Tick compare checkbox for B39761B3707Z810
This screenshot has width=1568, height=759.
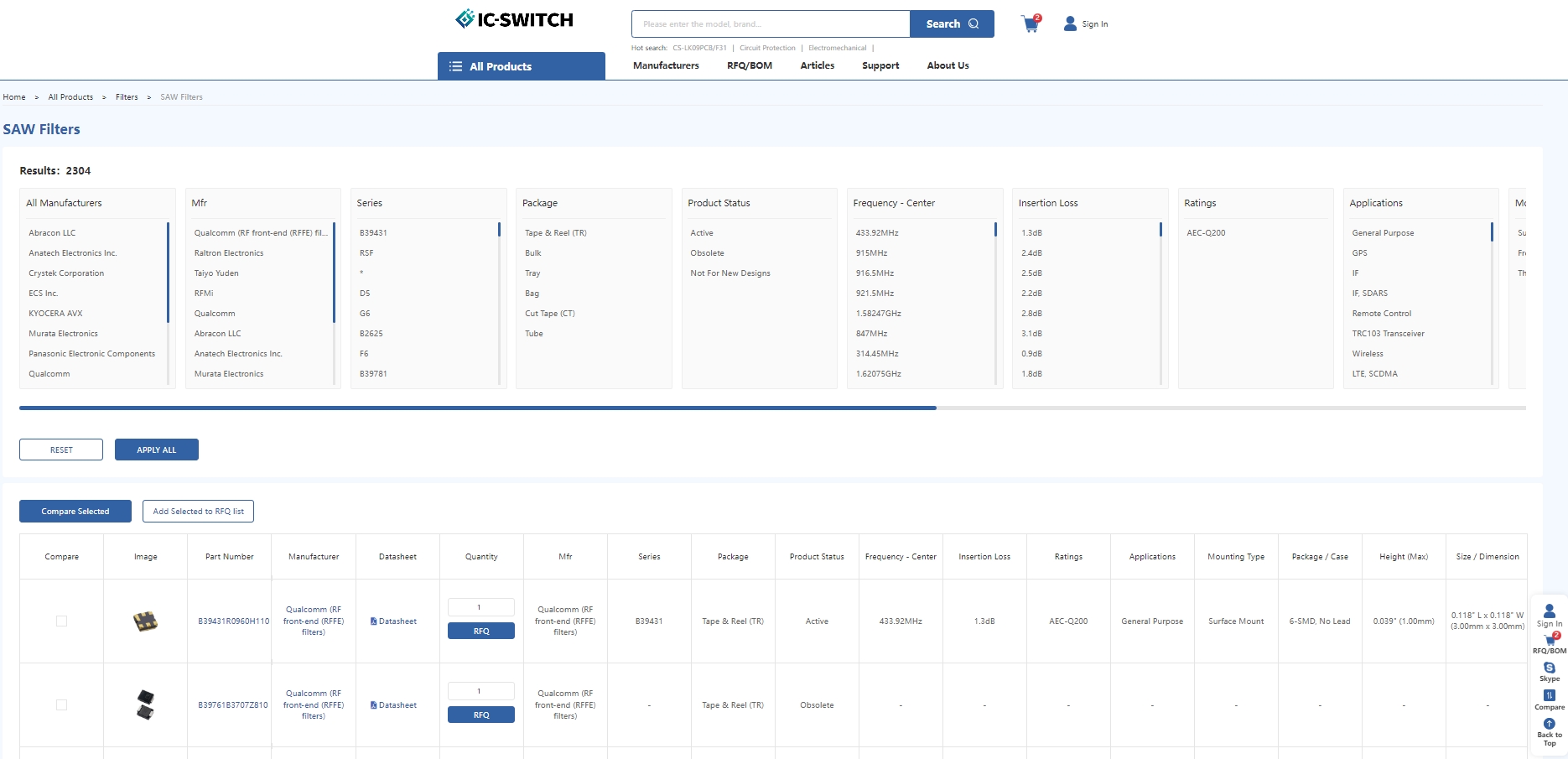pos(61,705)
